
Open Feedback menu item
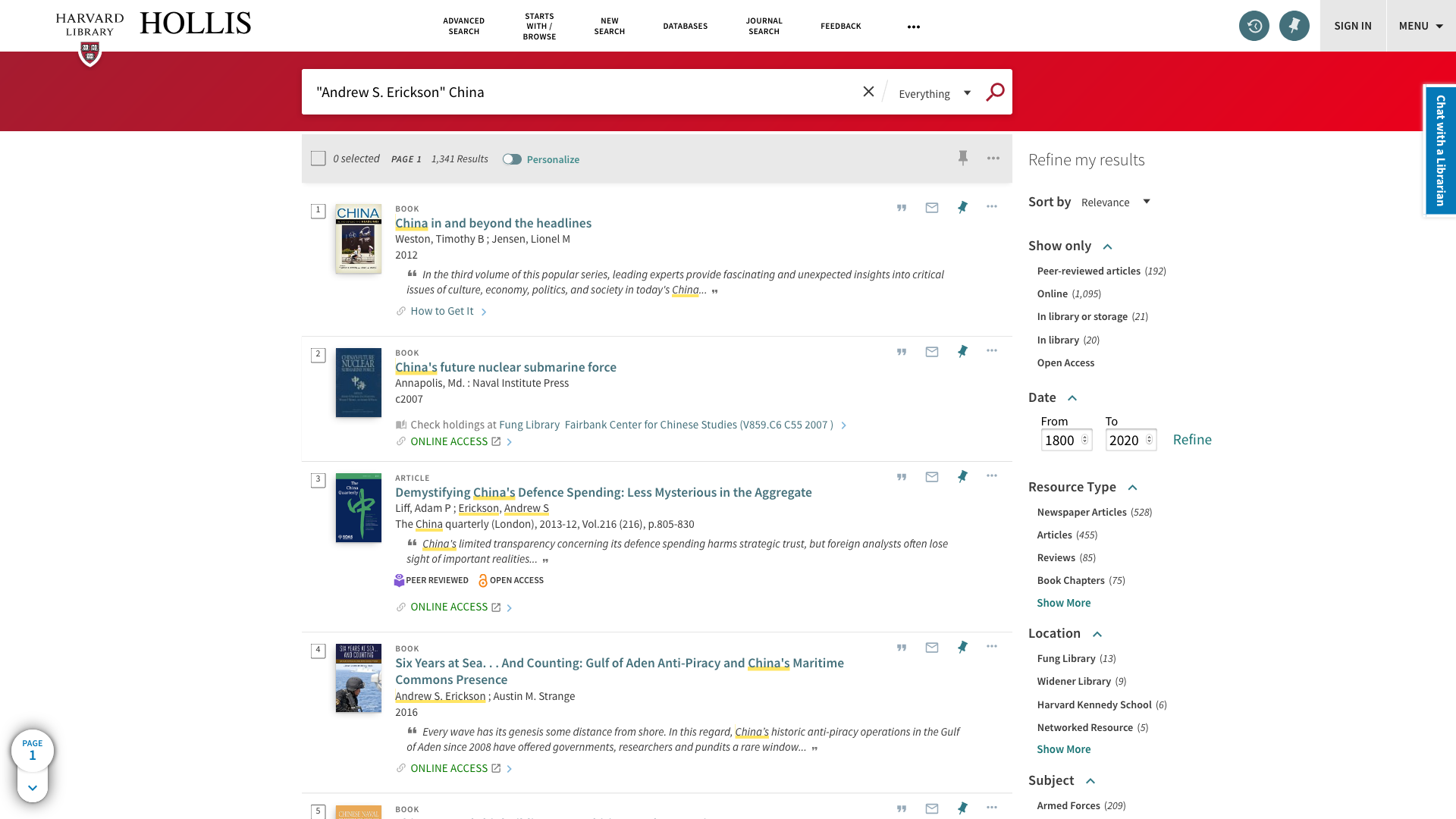point(840,26)
